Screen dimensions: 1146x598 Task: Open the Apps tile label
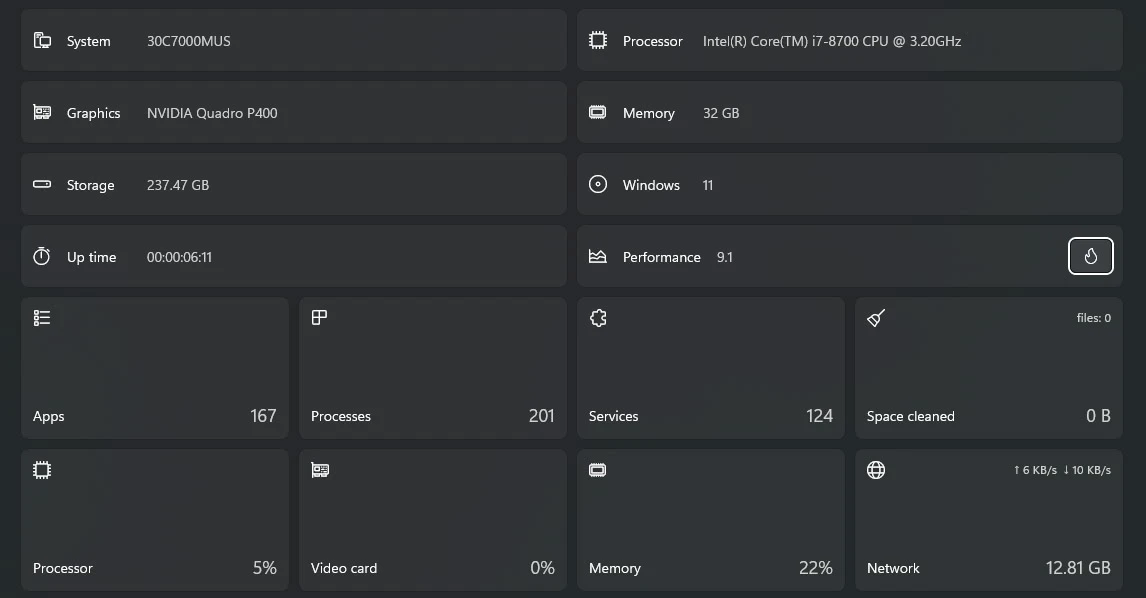coord(49,416)
